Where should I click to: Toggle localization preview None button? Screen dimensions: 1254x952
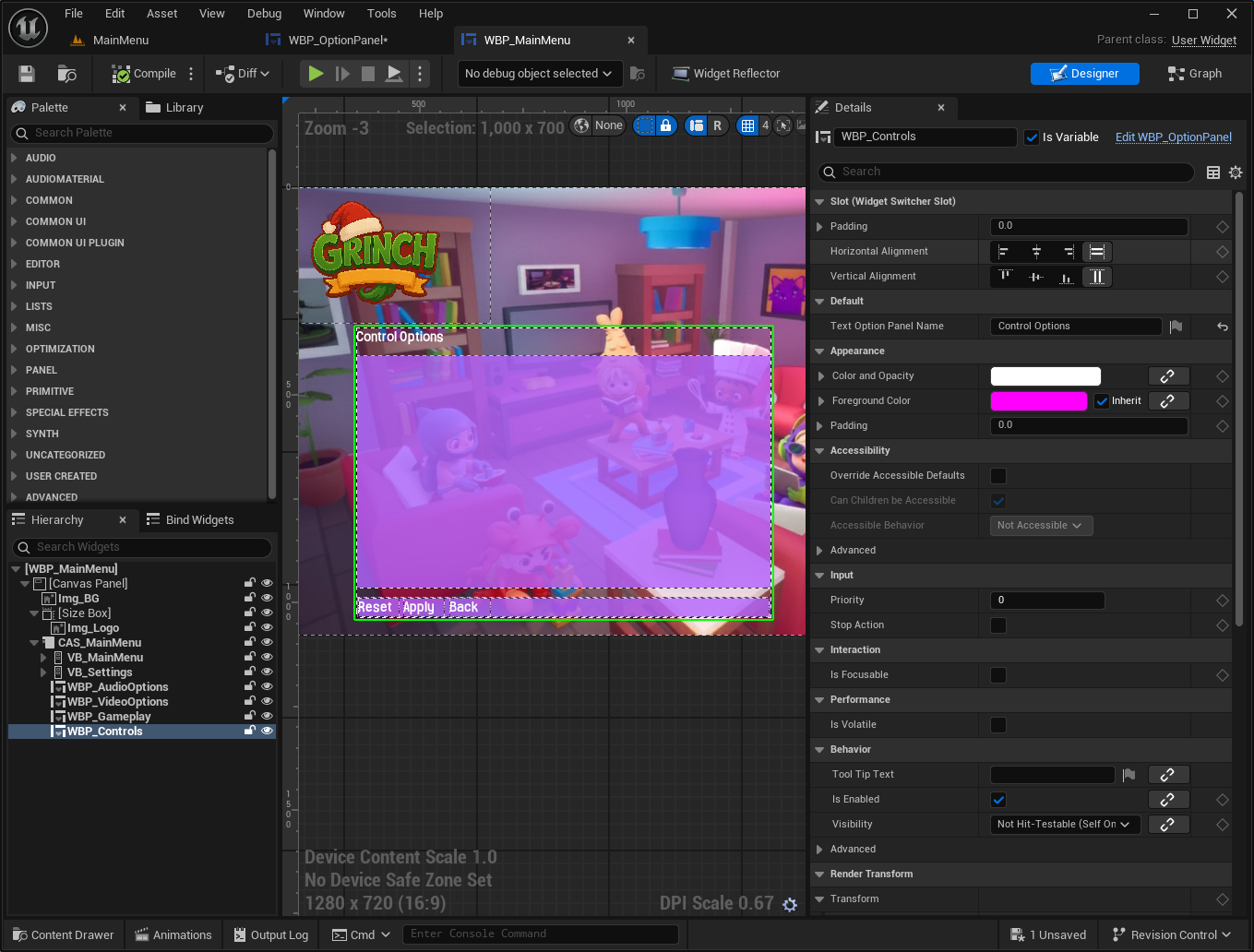[599, 125]
